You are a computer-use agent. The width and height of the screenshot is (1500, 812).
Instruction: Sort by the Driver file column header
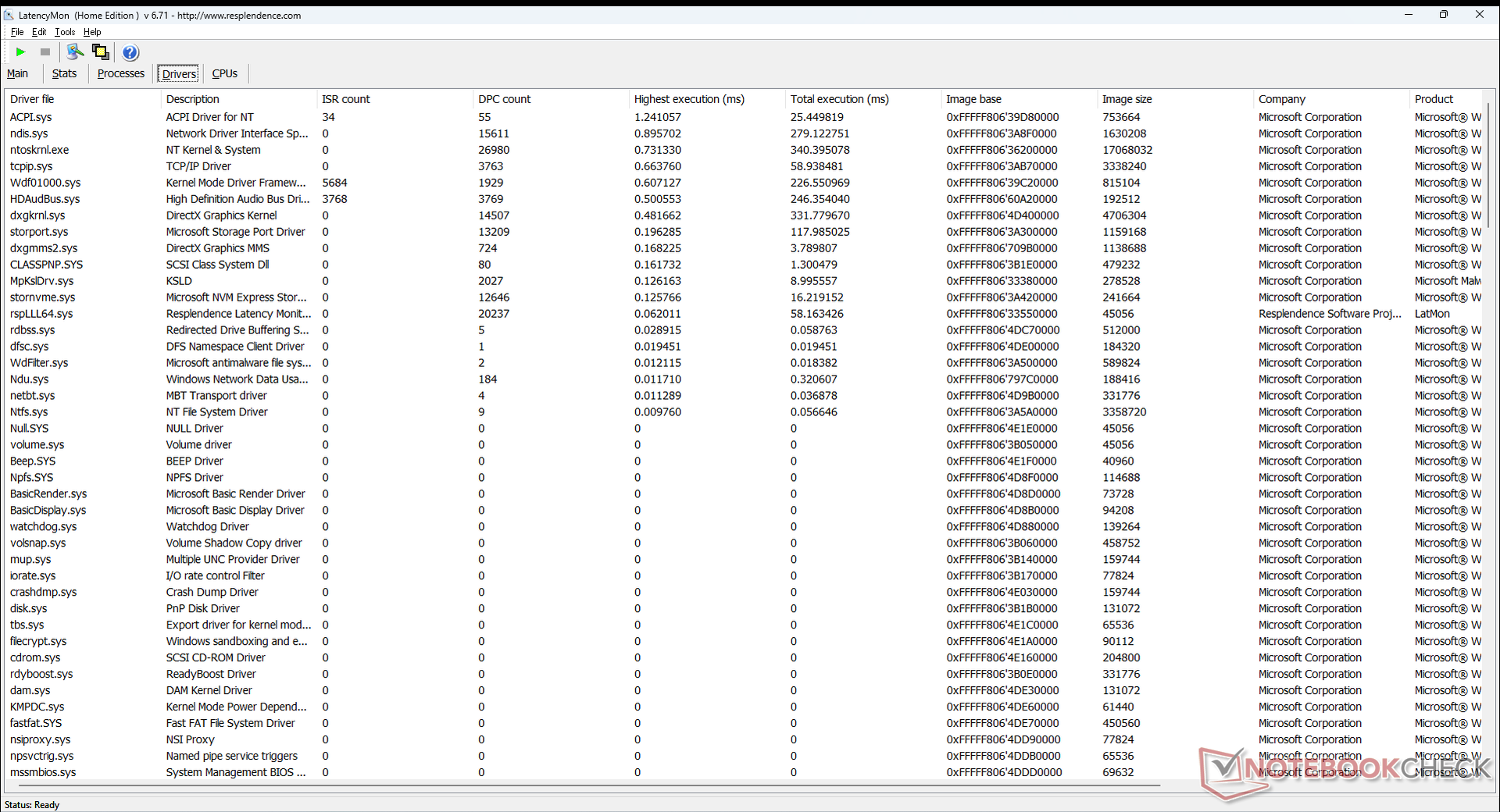(82, 99)
